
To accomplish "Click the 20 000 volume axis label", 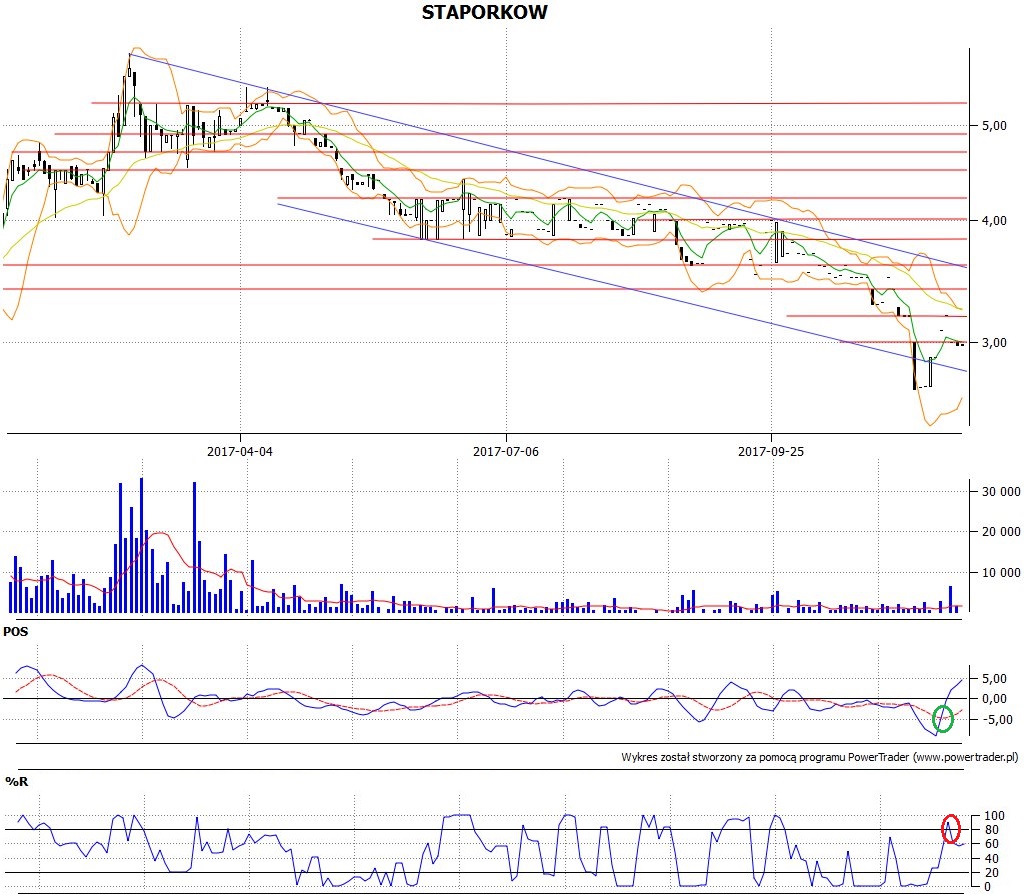I will [1000, 532].
